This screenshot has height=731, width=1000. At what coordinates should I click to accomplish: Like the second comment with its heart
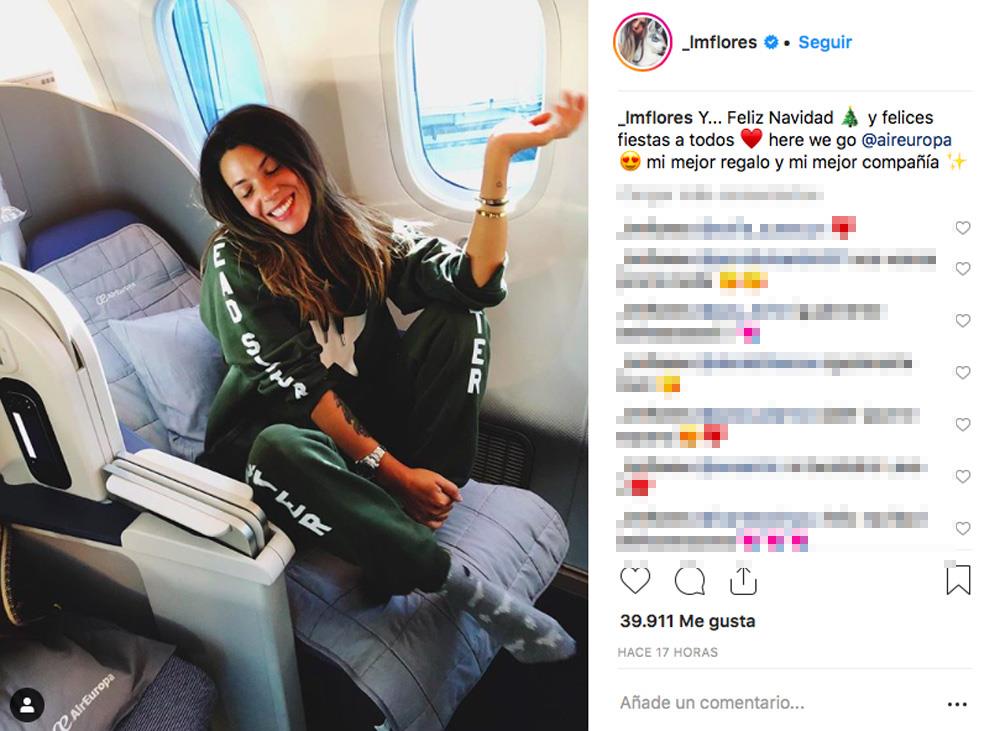pos(962,269)
